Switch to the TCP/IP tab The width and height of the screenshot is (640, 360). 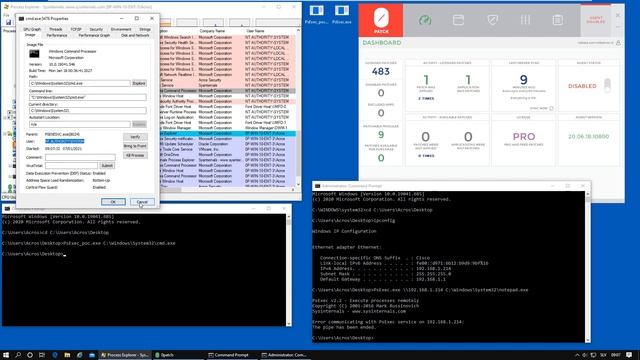(x=76, y=29)
